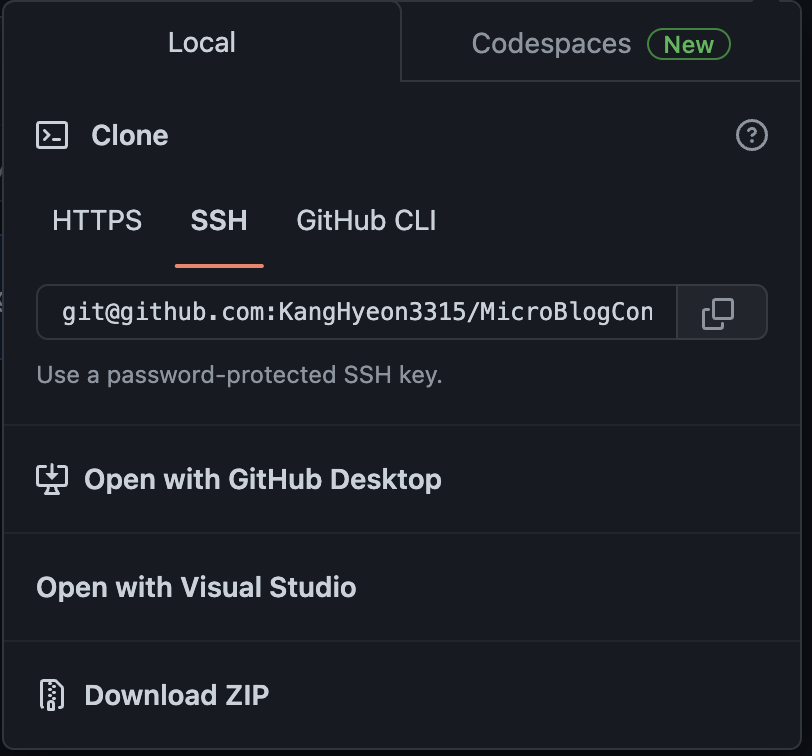
Task: Open the Codespaces tab
Action: [x=551, y=44]
